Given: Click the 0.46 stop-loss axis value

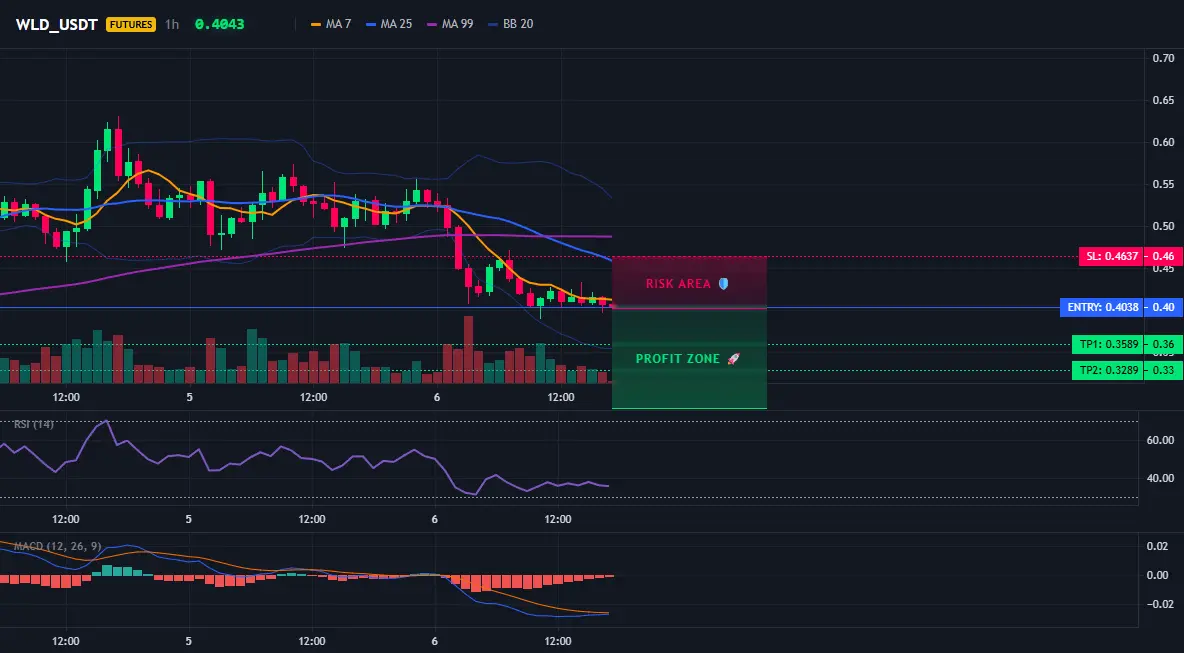Looking at the screenshot, I should click(1164, 257).
